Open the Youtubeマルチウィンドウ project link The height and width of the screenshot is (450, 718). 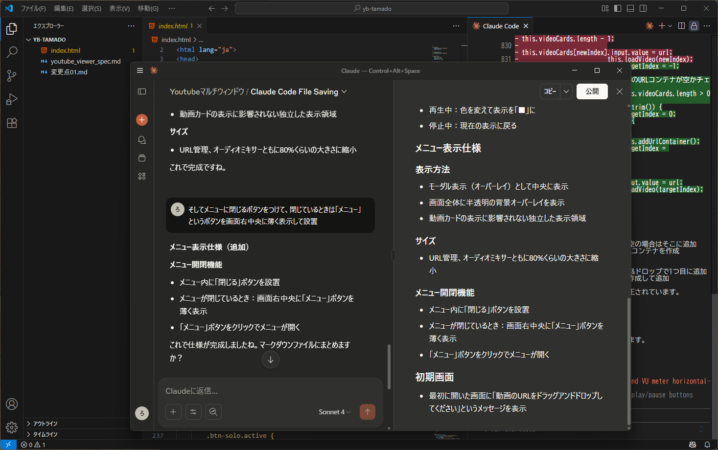(207, 92)
